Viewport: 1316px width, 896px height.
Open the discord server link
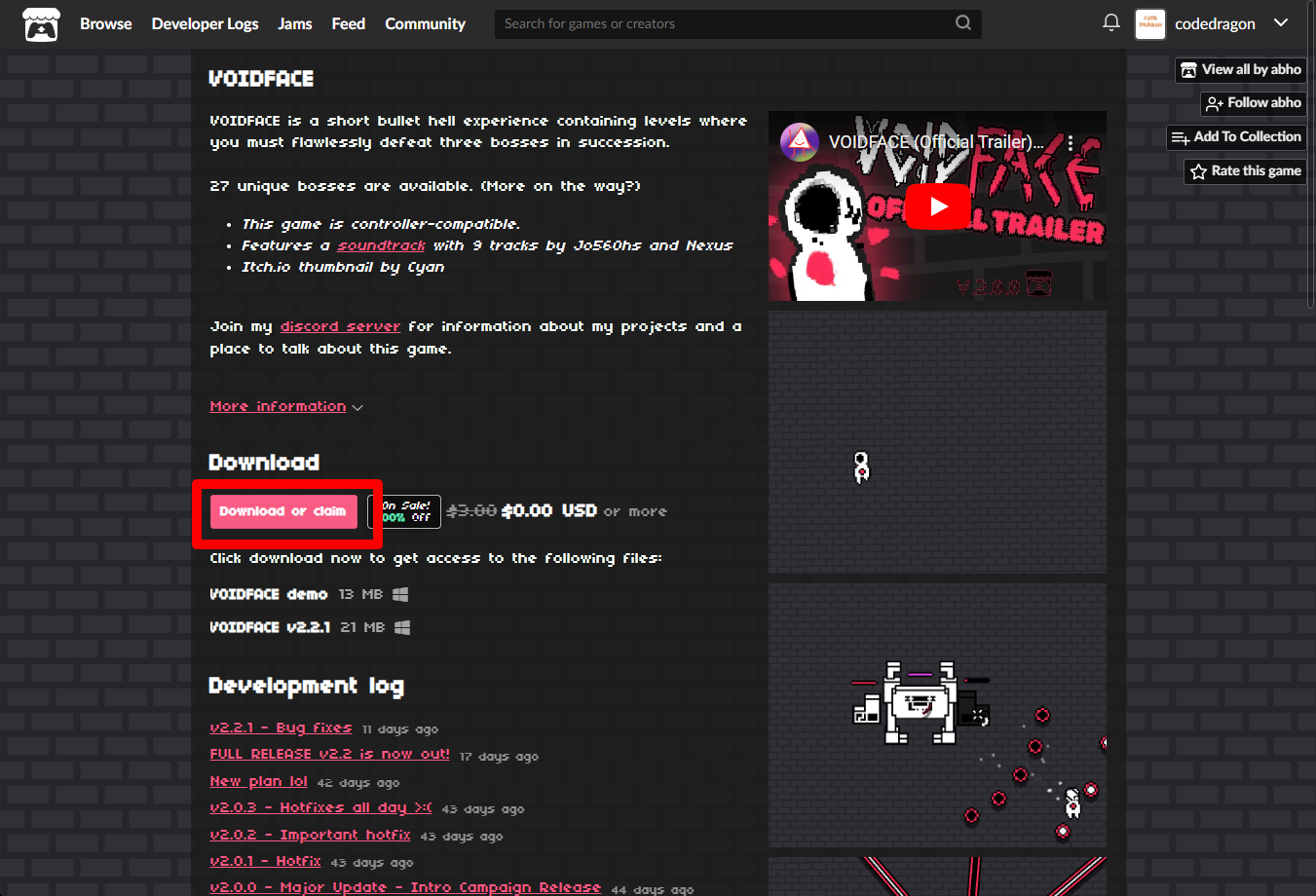[x=340, y=326]
